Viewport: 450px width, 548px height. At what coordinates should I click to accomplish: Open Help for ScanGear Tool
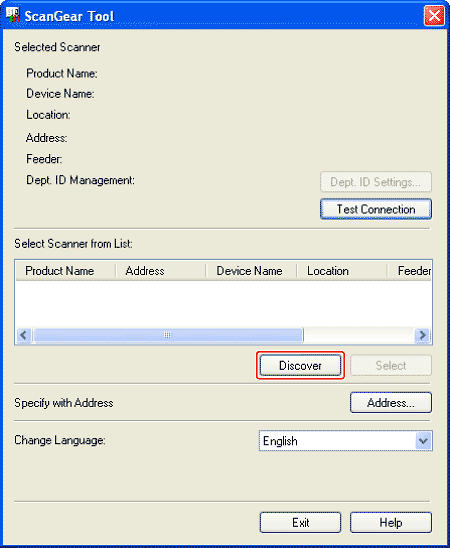391,522
